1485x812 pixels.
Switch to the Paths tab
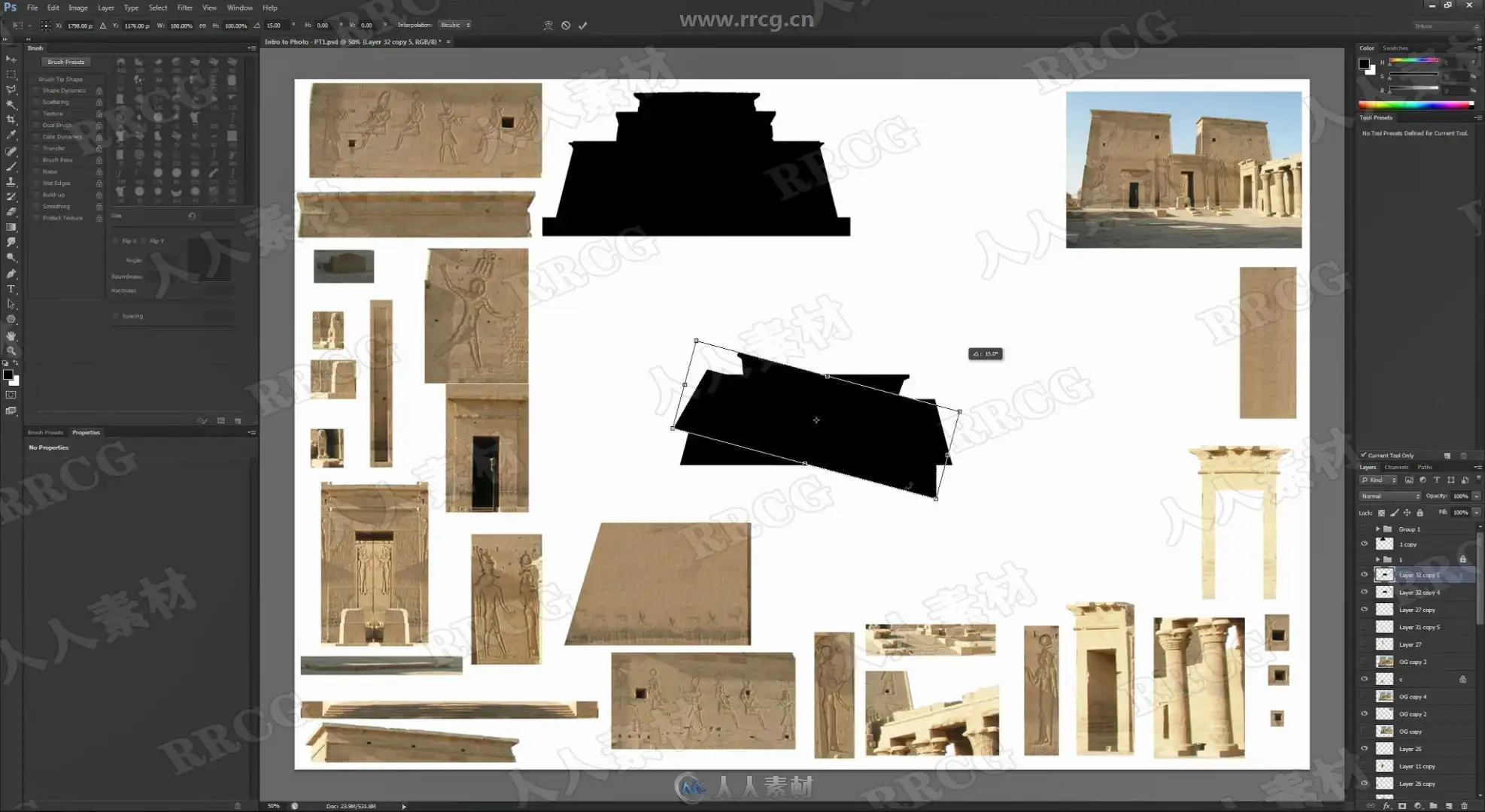pyautogui.click(x=1425, y=468)
